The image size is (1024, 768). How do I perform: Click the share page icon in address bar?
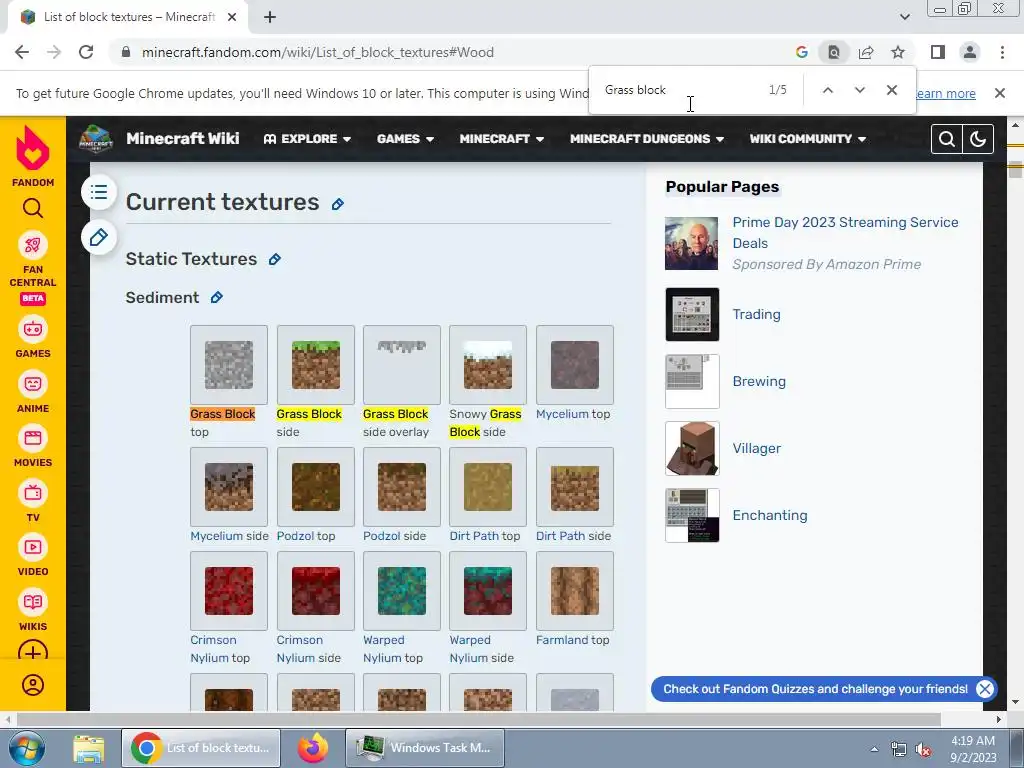866,52
